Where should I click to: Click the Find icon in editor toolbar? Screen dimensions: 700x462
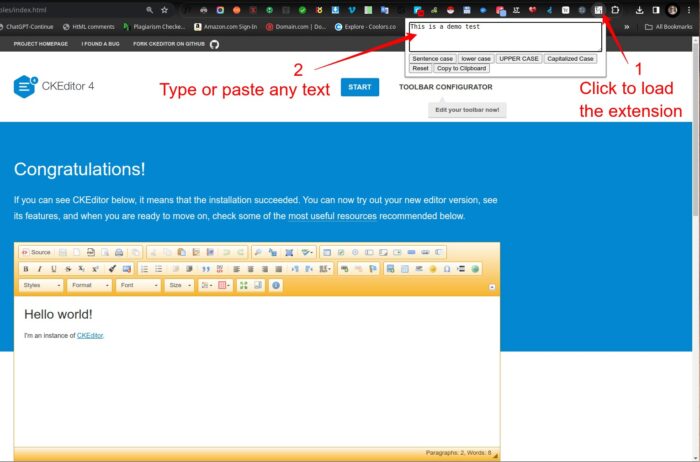click(x=258, y=252)
